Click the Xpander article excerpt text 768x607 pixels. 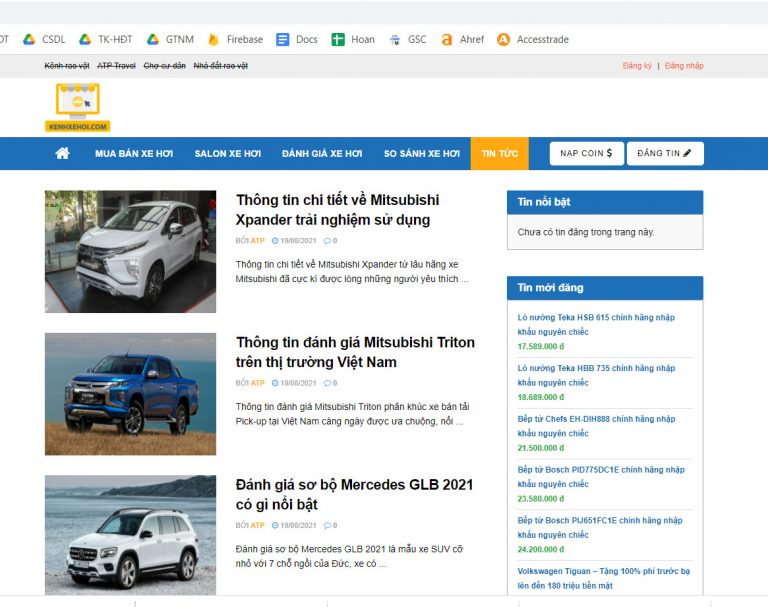tap(352, 271)
